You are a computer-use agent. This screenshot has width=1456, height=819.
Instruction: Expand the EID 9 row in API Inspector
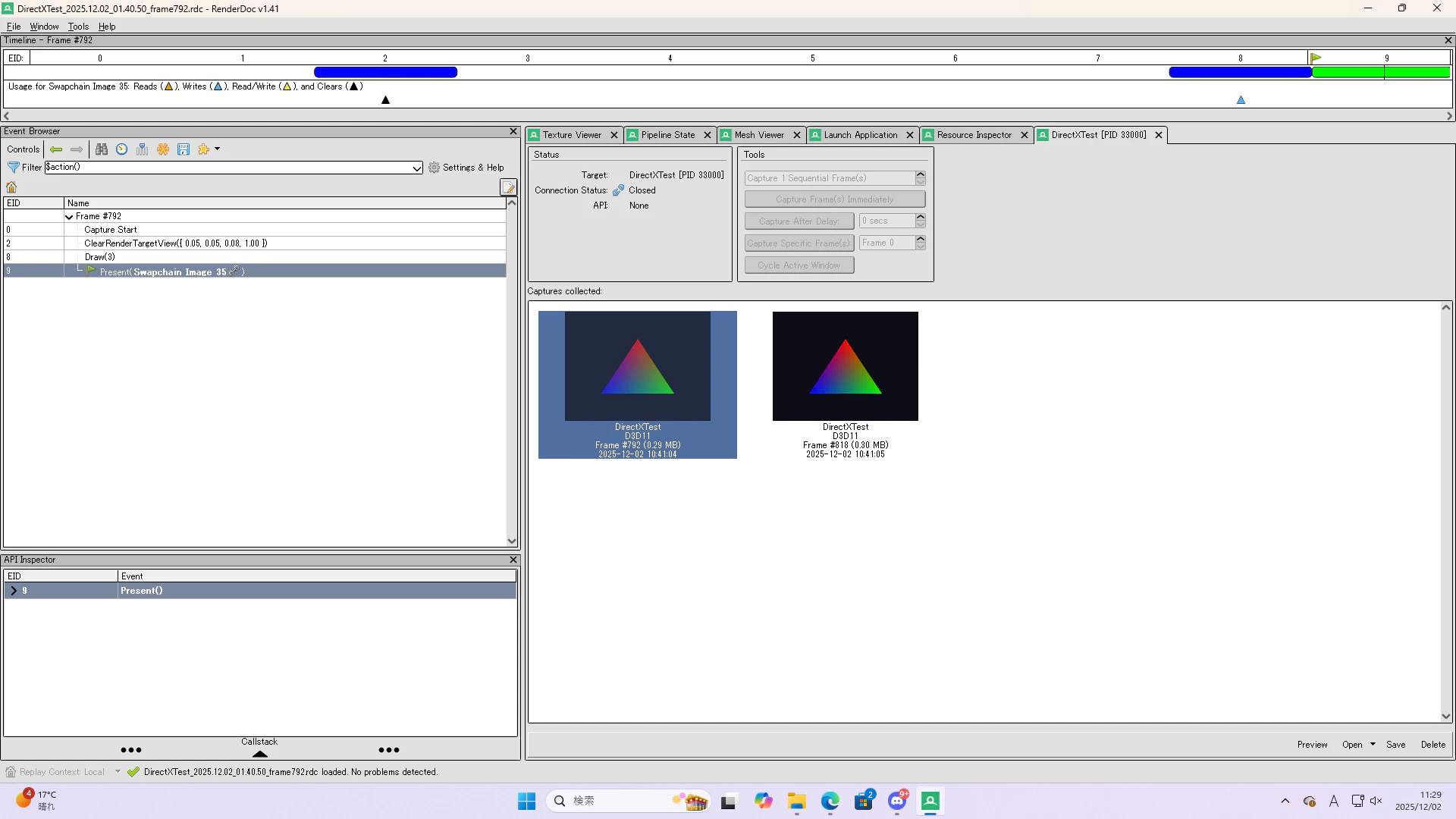coord(14,591)
